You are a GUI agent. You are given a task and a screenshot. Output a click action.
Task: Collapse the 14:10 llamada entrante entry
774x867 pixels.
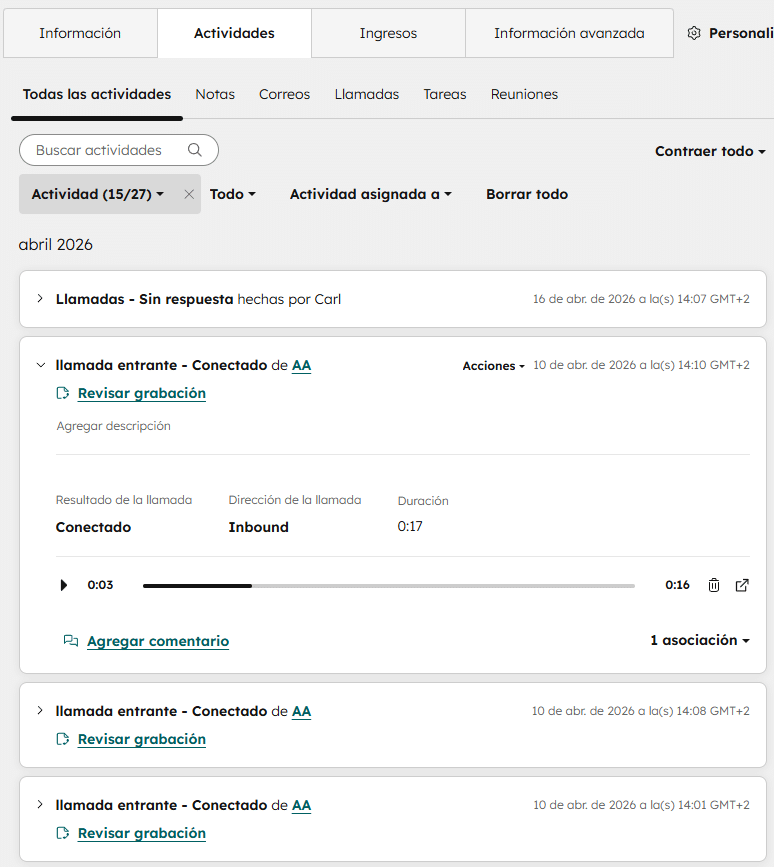(40, 366)
